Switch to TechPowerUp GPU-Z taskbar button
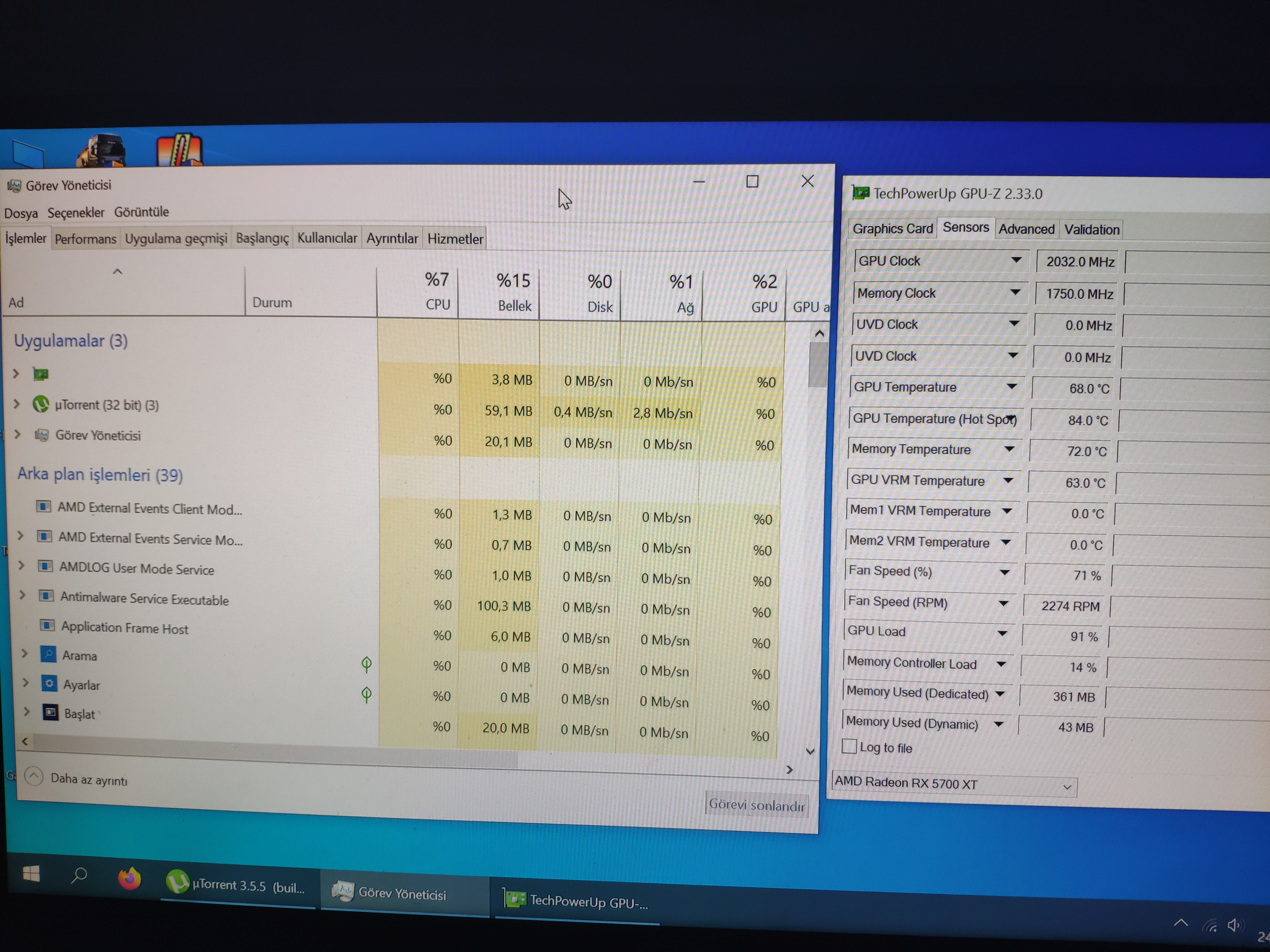The width and height of the screenshot is (1270, 952). (x=577, y=901)
